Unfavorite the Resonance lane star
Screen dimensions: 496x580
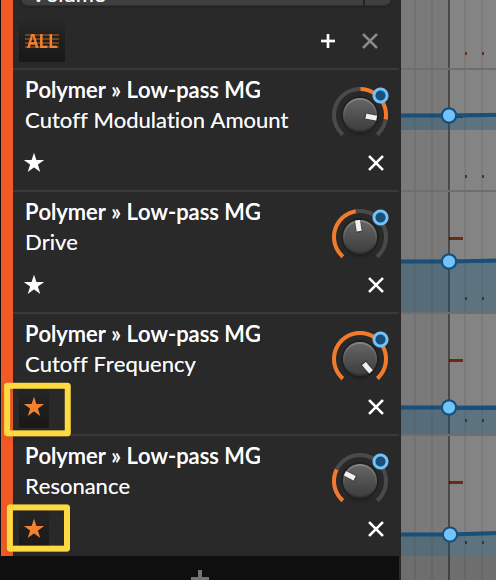[34, 529]
